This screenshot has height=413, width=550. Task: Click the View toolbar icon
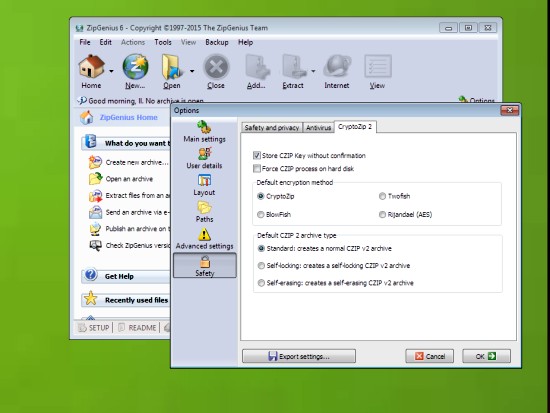pos(378,67)
